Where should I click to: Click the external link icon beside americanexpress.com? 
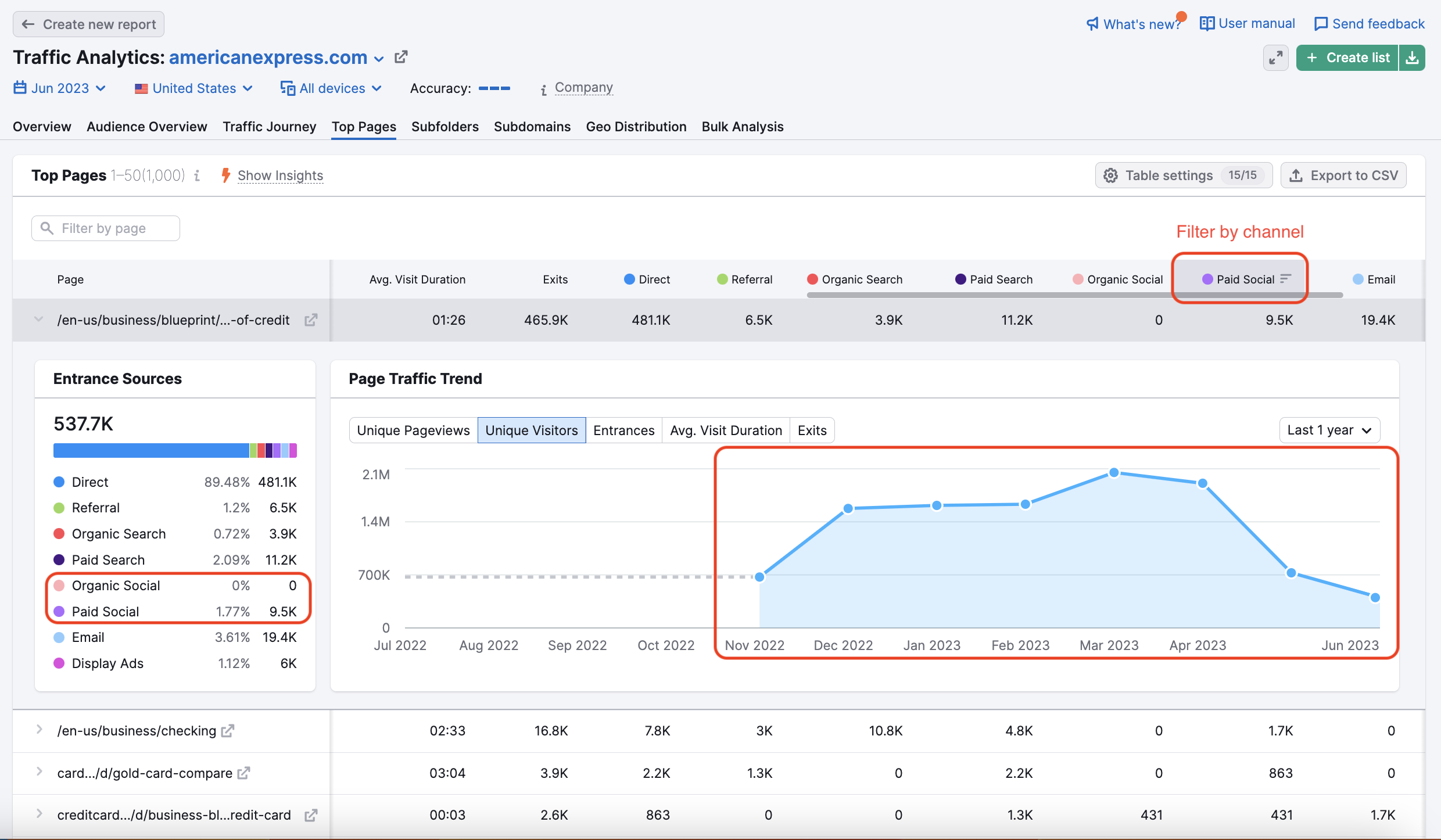pos(401,57)
